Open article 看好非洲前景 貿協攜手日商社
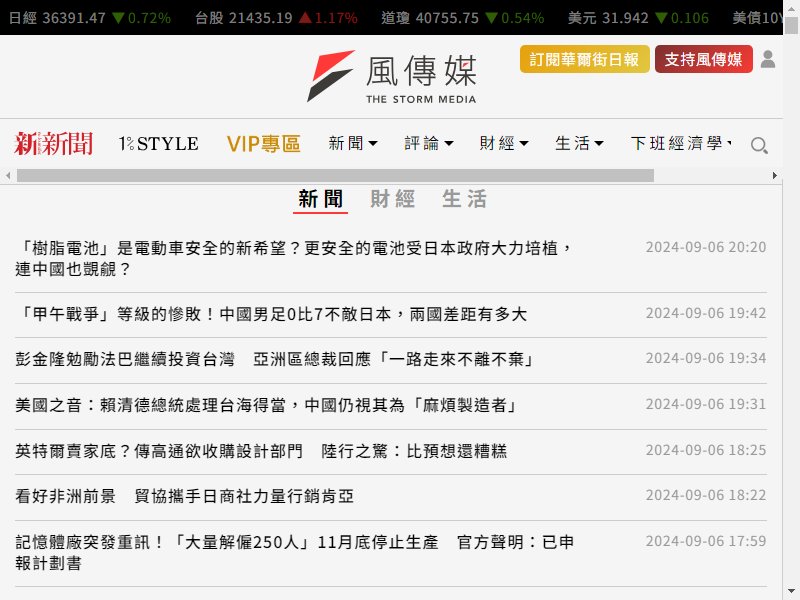Viewport: 800px width, 600px height. point(184,496)
